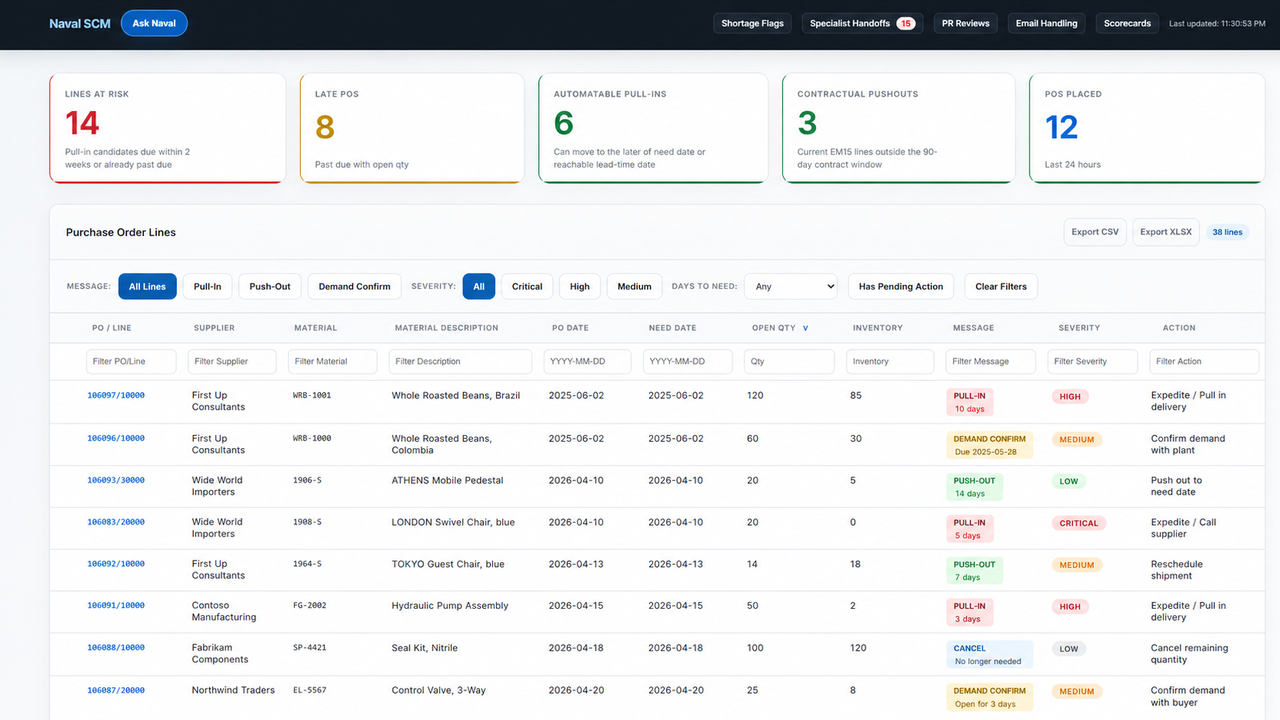Screen dimensions: 1280x720
Task: Open the Ask Naval assistant
Action: tap(154, 23)
